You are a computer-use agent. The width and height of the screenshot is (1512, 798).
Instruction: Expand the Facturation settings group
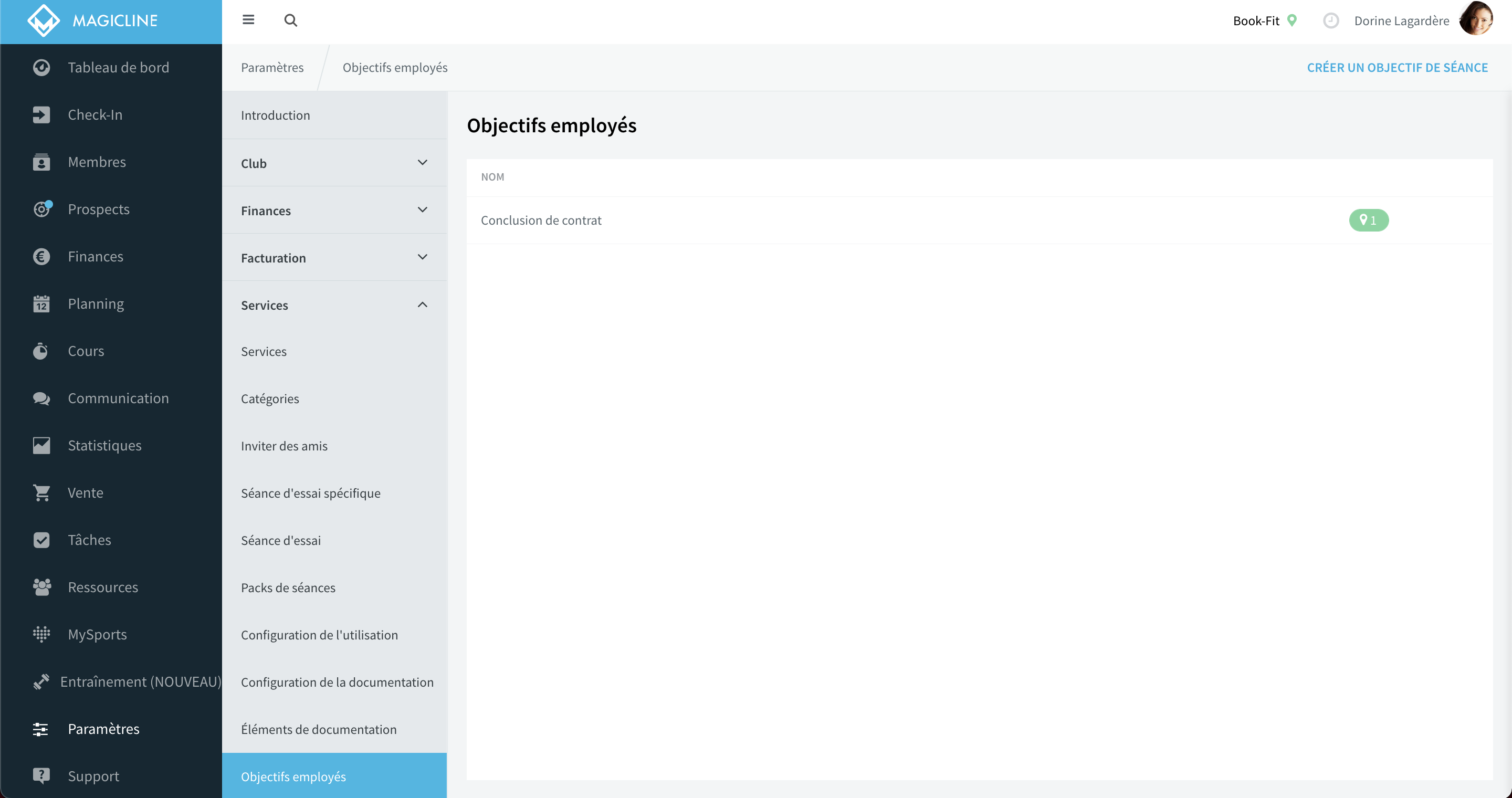click(x=334, y=258)
